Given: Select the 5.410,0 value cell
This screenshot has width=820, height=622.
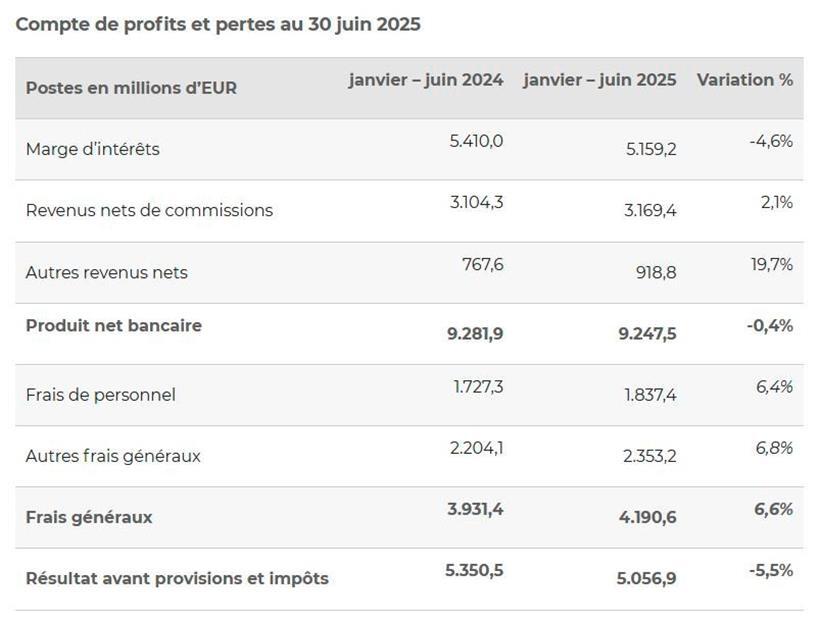Looking at the screenshot, I should click(476, 141).
